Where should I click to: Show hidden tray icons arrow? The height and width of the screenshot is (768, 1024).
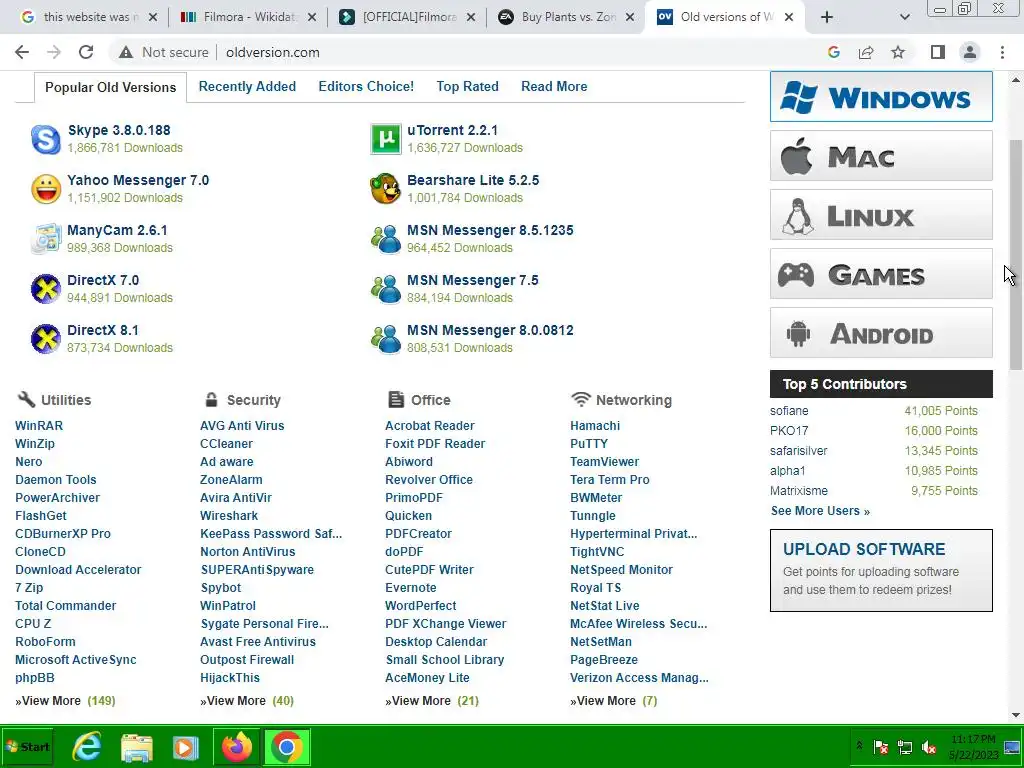pyautogui.click(x=859, y=745)
